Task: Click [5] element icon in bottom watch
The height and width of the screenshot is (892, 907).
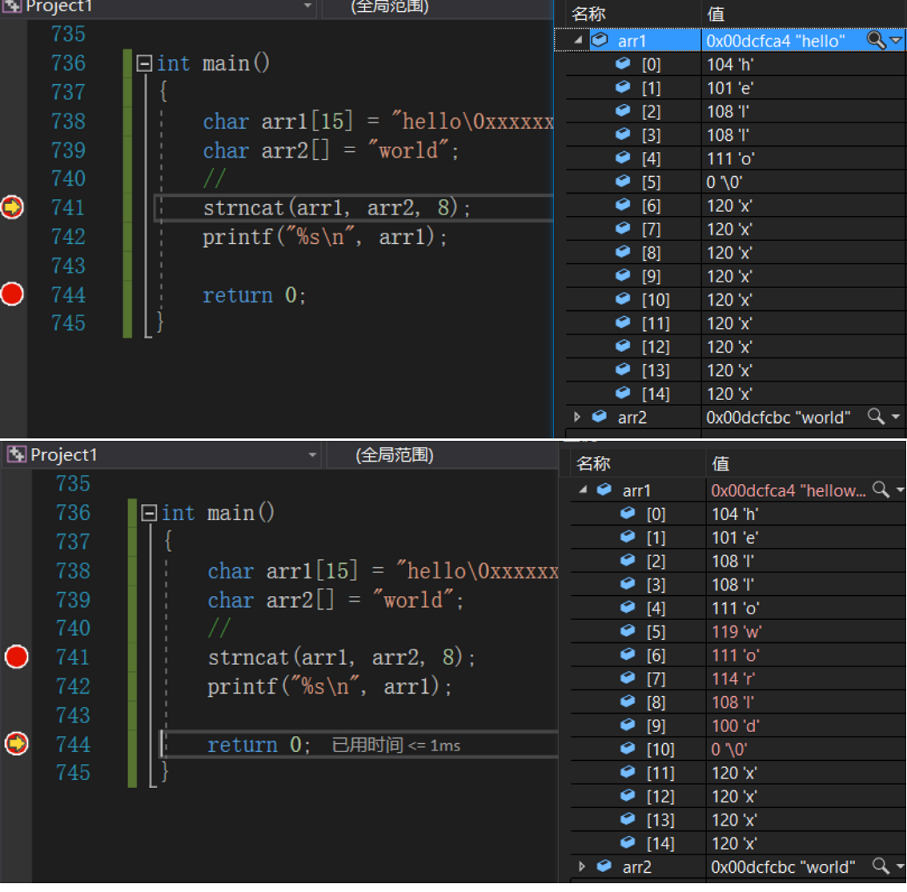Action: [x=627, y=631]
